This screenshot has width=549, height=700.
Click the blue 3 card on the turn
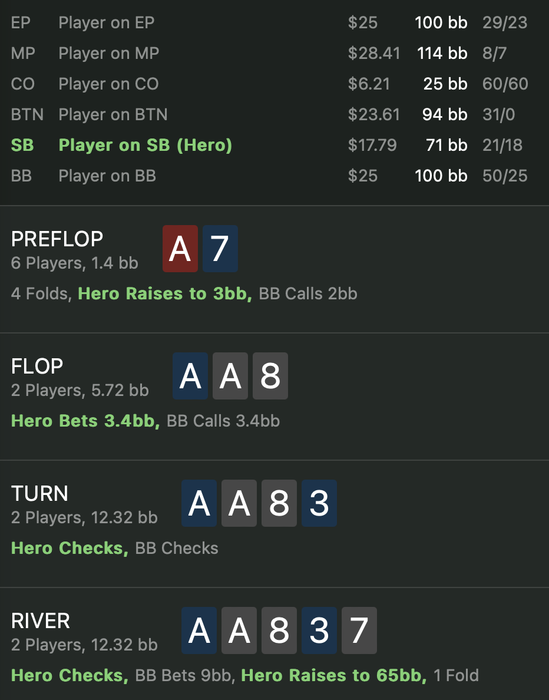tap(319, 503)
